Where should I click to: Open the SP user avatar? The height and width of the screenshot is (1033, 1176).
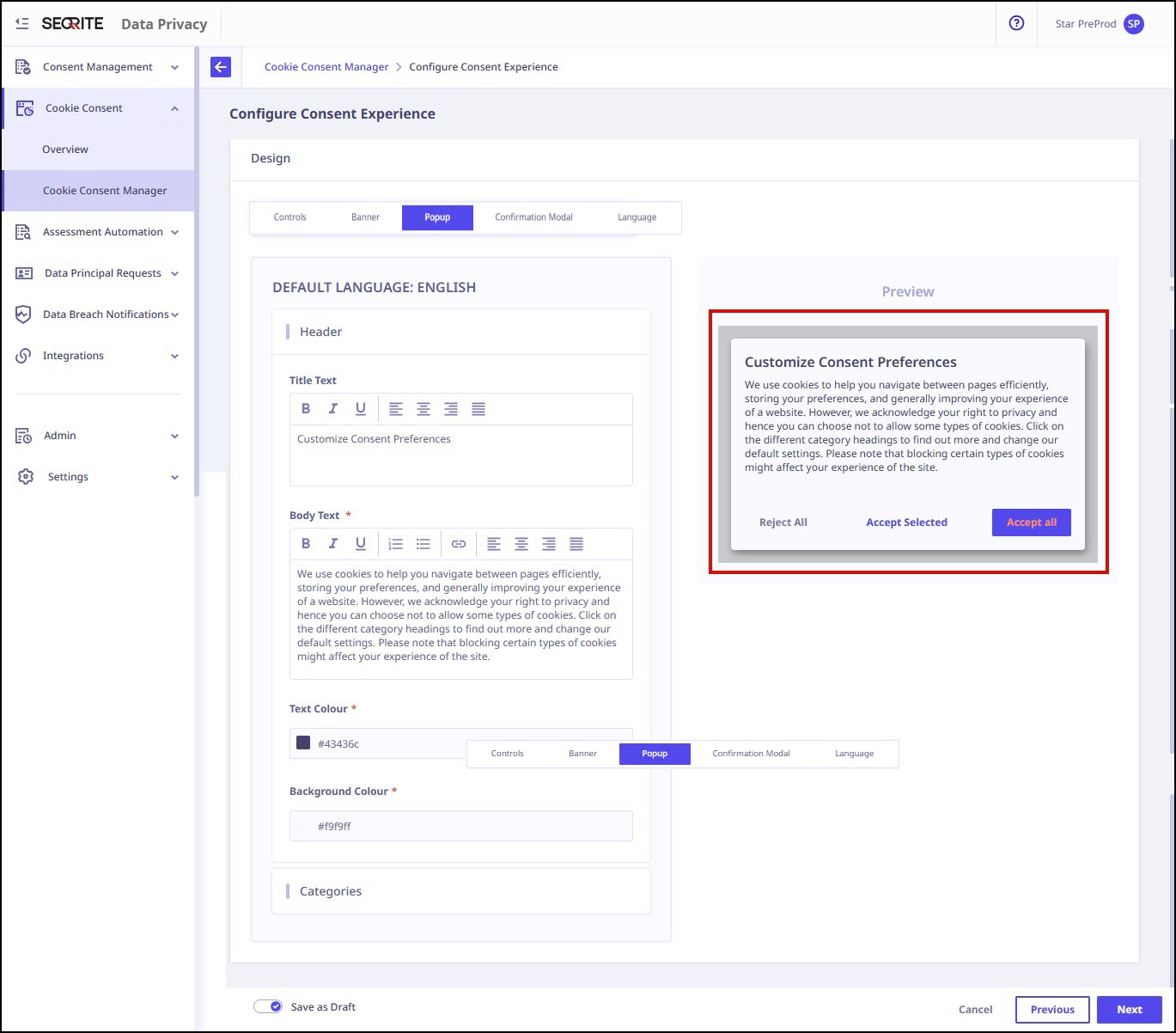point(1134,24)
